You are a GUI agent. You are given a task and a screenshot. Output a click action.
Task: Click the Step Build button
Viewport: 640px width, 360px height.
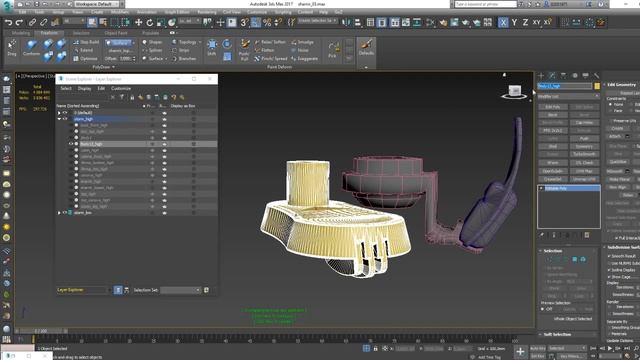86,42
